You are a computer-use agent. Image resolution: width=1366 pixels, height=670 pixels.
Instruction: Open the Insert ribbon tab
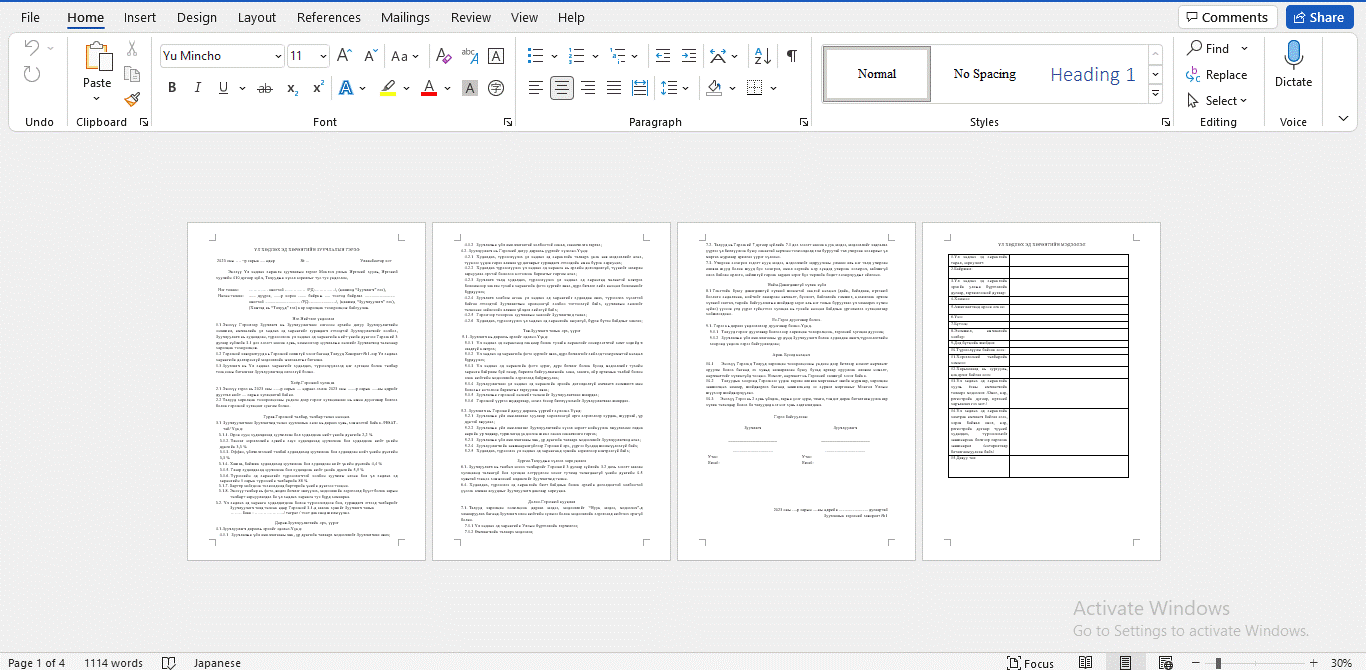140,17
